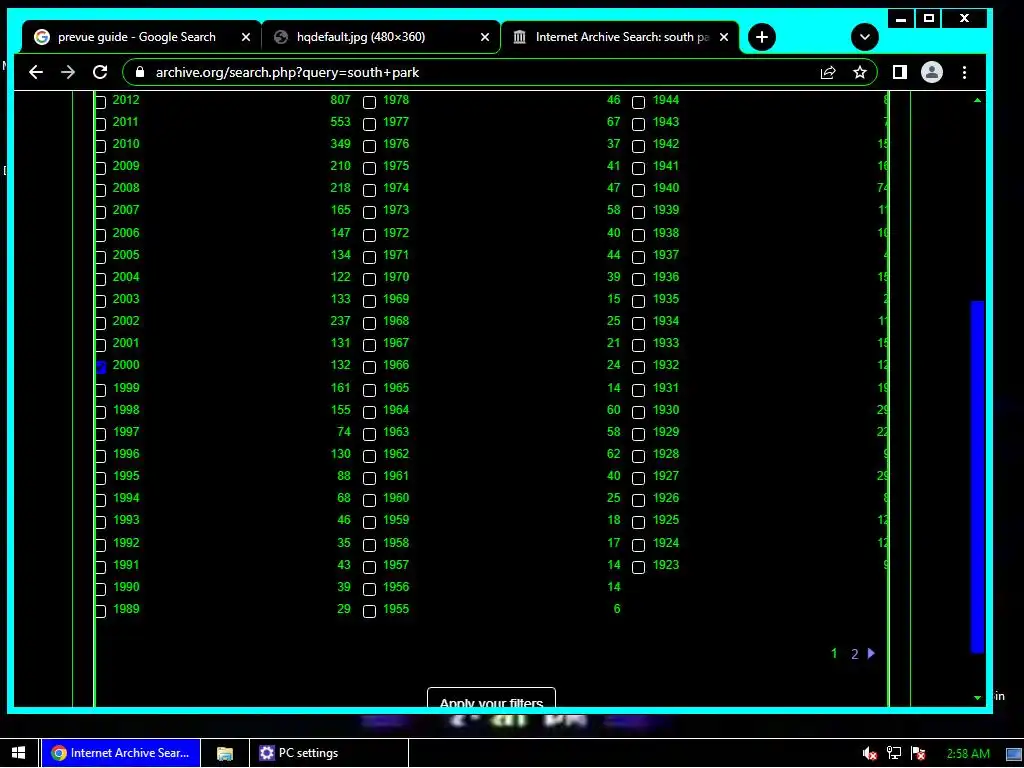The height and width of the screenshot is (768, 1024).
Task: View site security lock info
Action: pos(139,72)
